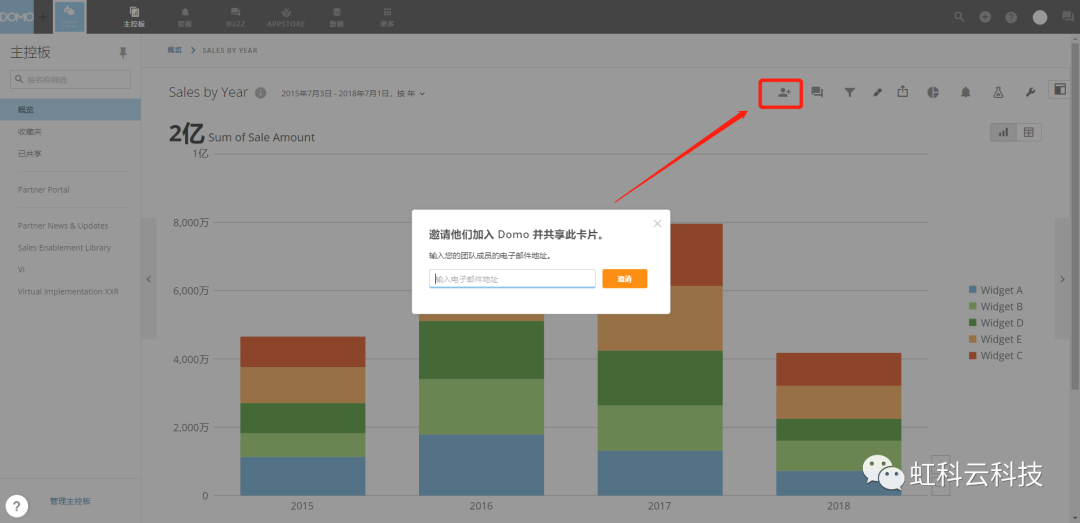The width and height of the screenshot is (1080, 523).
Task: Click the pin icon beside 主控板
Action: click(123, 52)
